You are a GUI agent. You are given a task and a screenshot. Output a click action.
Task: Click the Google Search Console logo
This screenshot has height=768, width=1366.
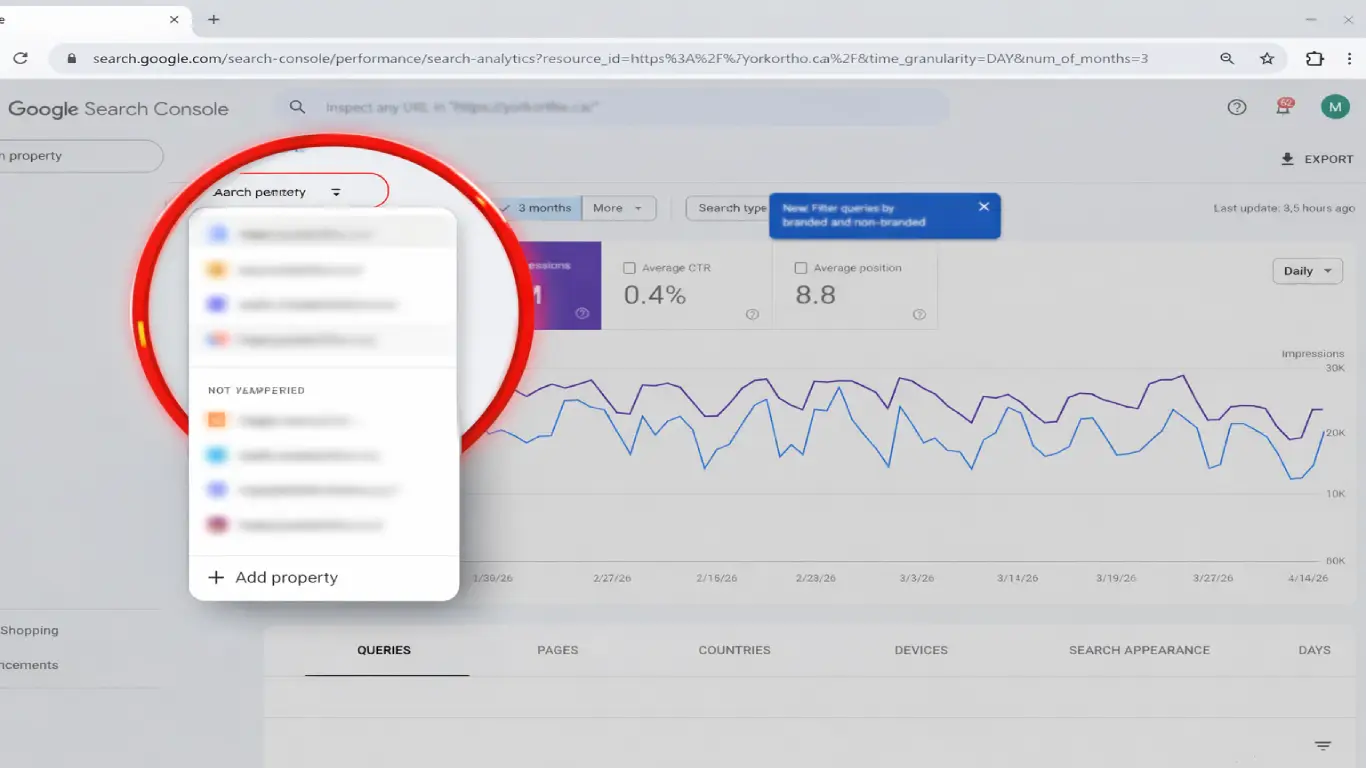pos(118,109)
